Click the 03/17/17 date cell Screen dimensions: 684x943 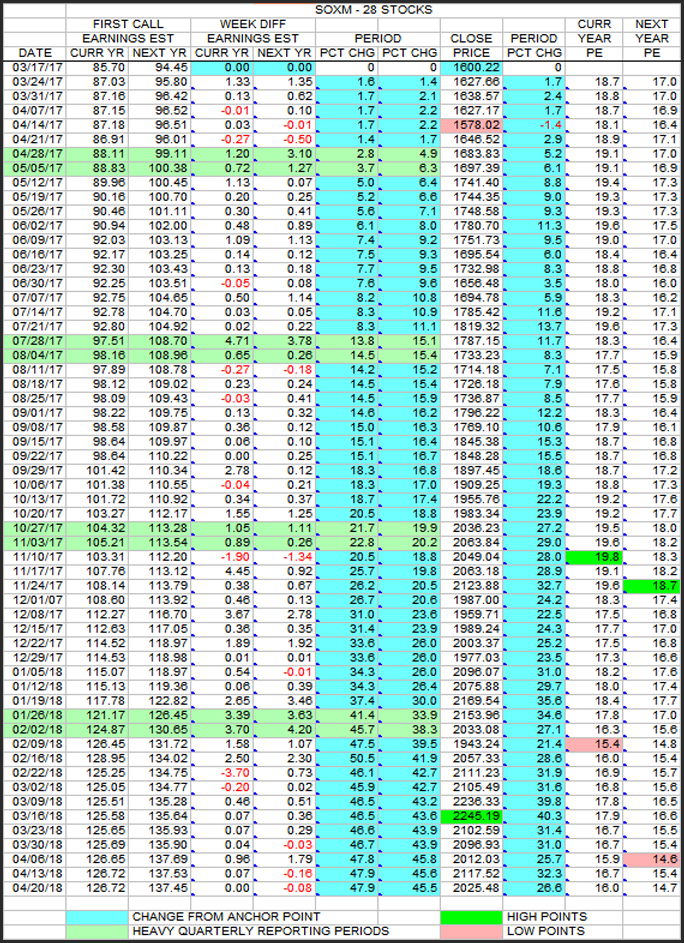[34, 66]
